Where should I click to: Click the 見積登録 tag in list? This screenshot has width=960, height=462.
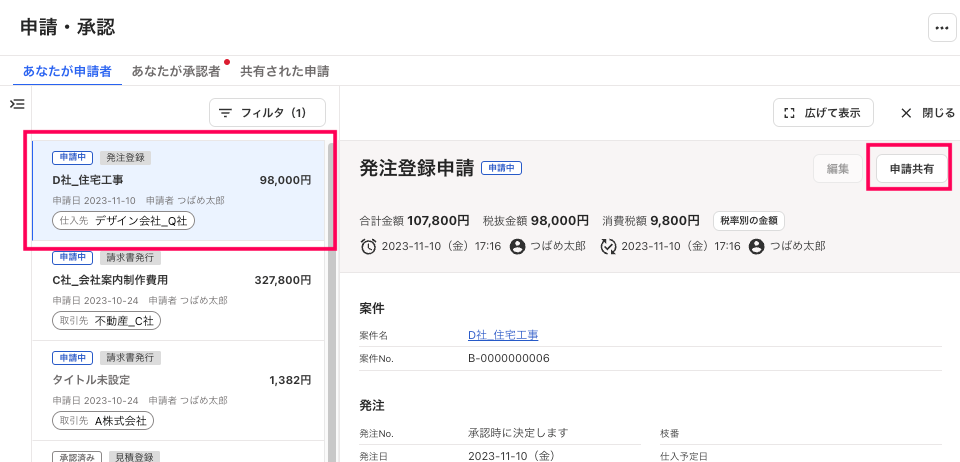(135, 457)
